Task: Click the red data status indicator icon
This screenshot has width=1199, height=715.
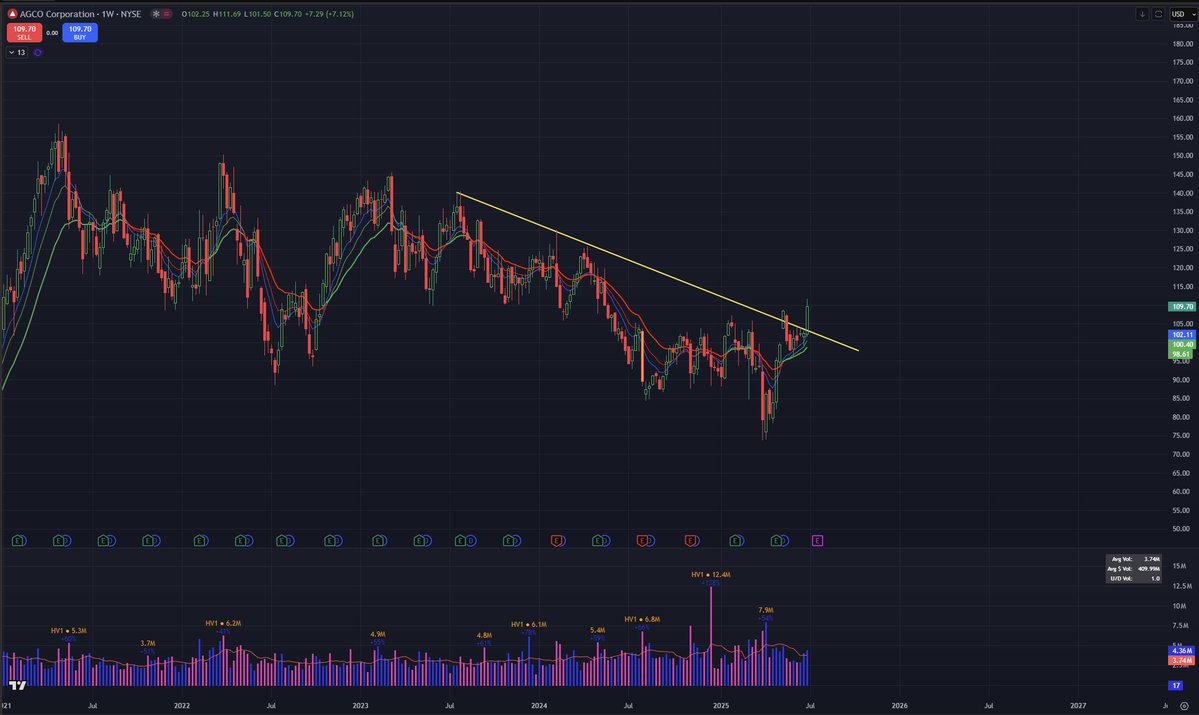Action: tap(167, 14)
